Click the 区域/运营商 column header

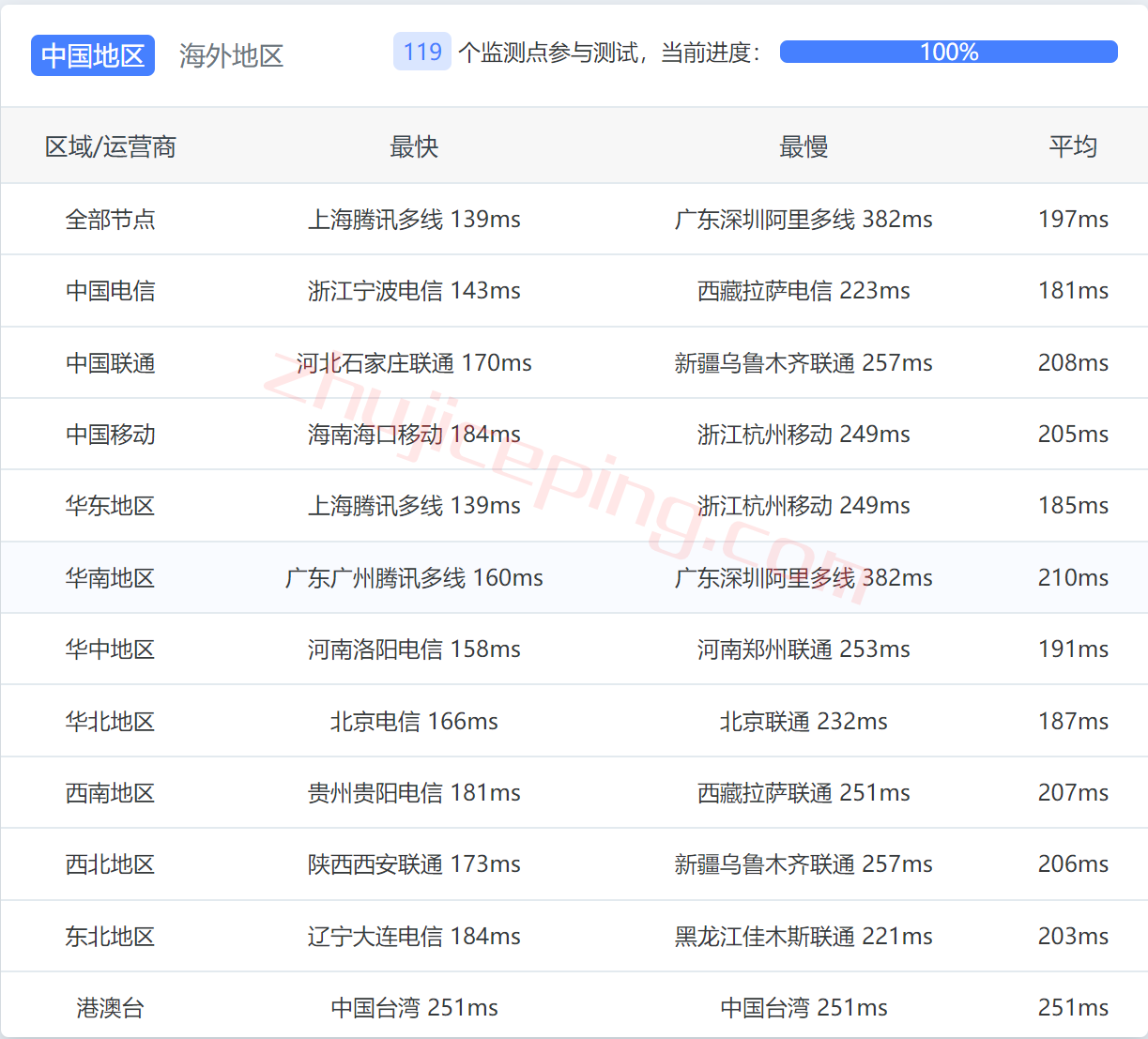point(111,146)
